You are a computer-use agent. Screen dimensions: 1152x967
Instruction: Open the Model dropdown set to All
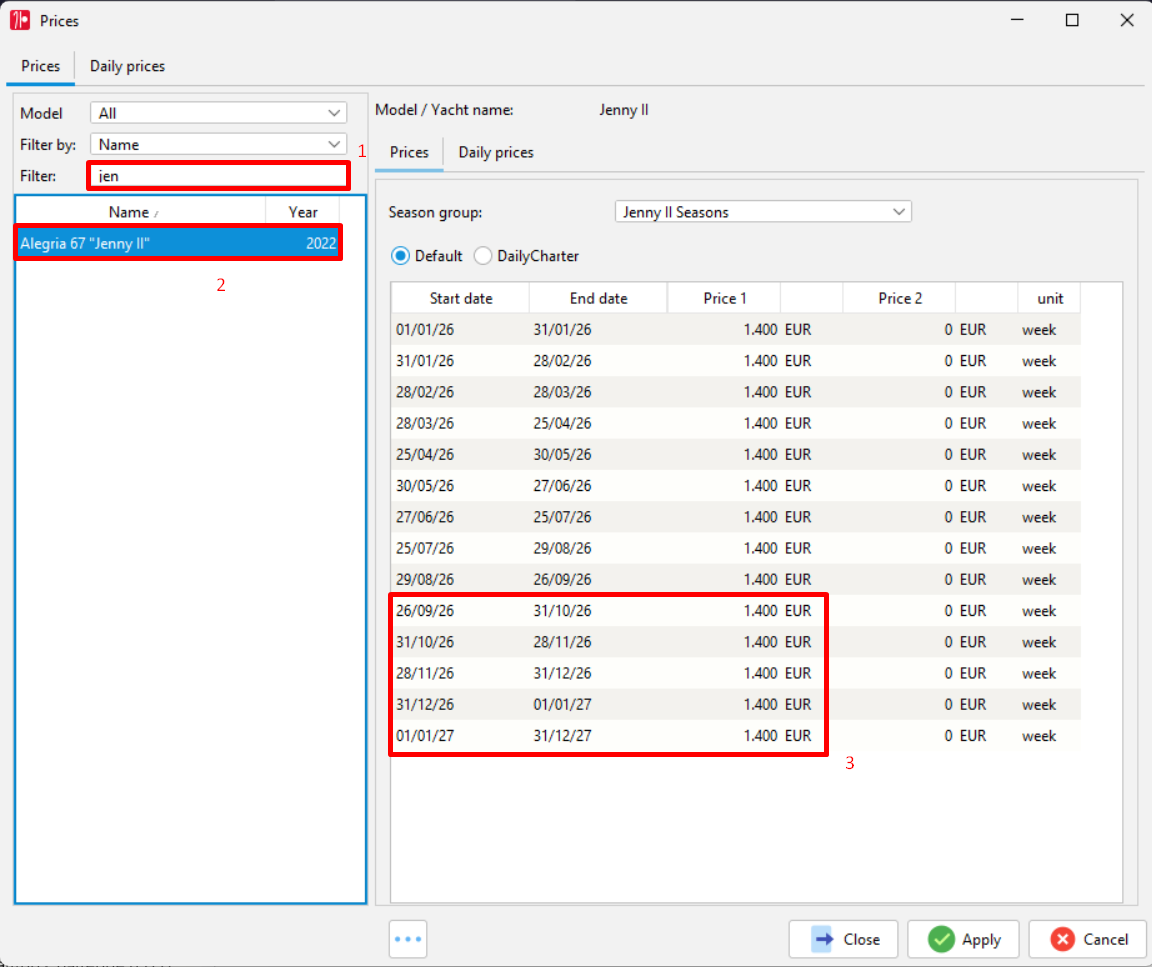[218, 113]
